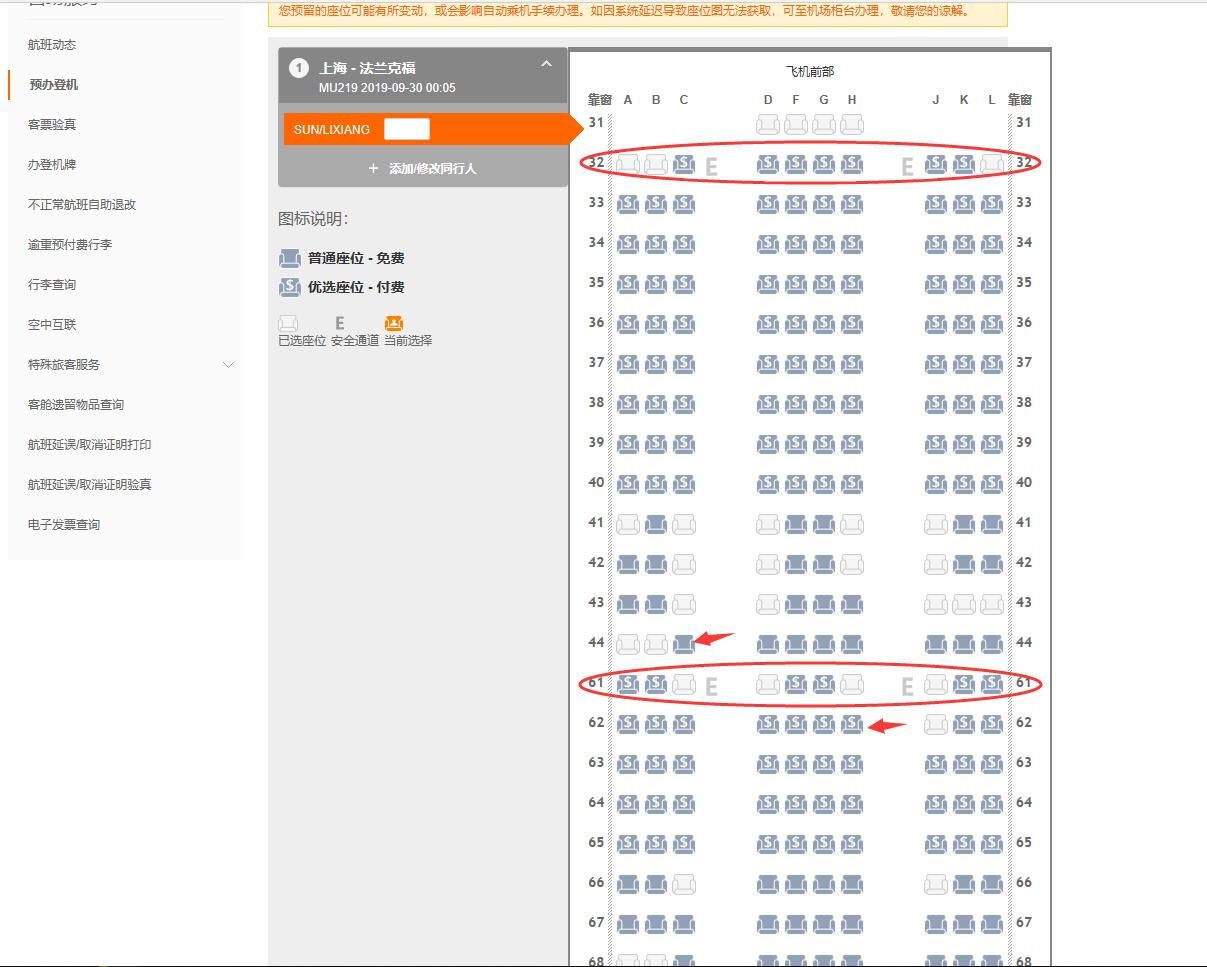Image resolution: width=1207 pixels, height=967 pixels.
Task: Choose seat 33F in row 33
Action: [x=796, y=204]
